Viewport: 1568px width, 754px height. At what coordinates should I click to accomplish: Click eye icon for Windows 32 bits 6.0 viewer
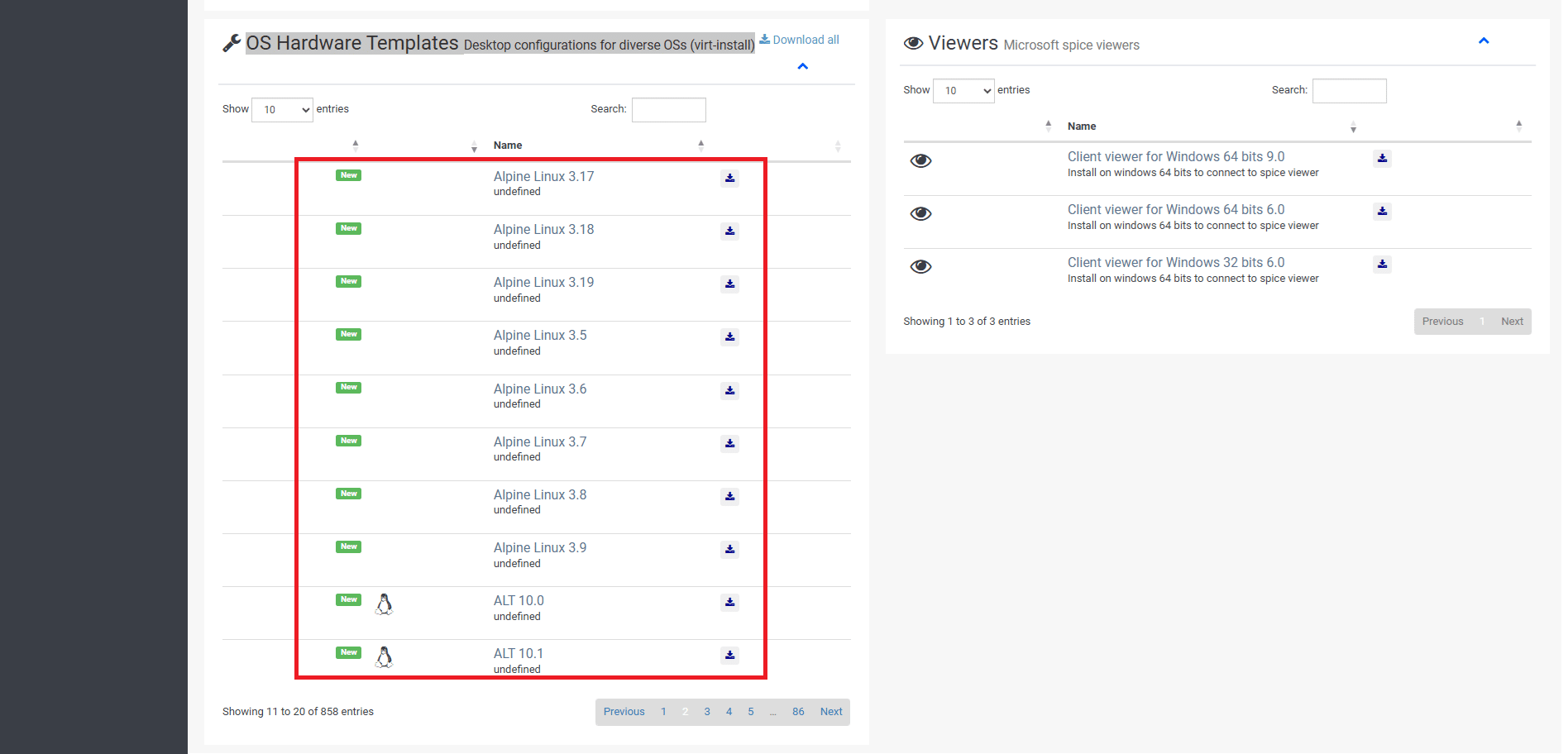pos(920,267)
